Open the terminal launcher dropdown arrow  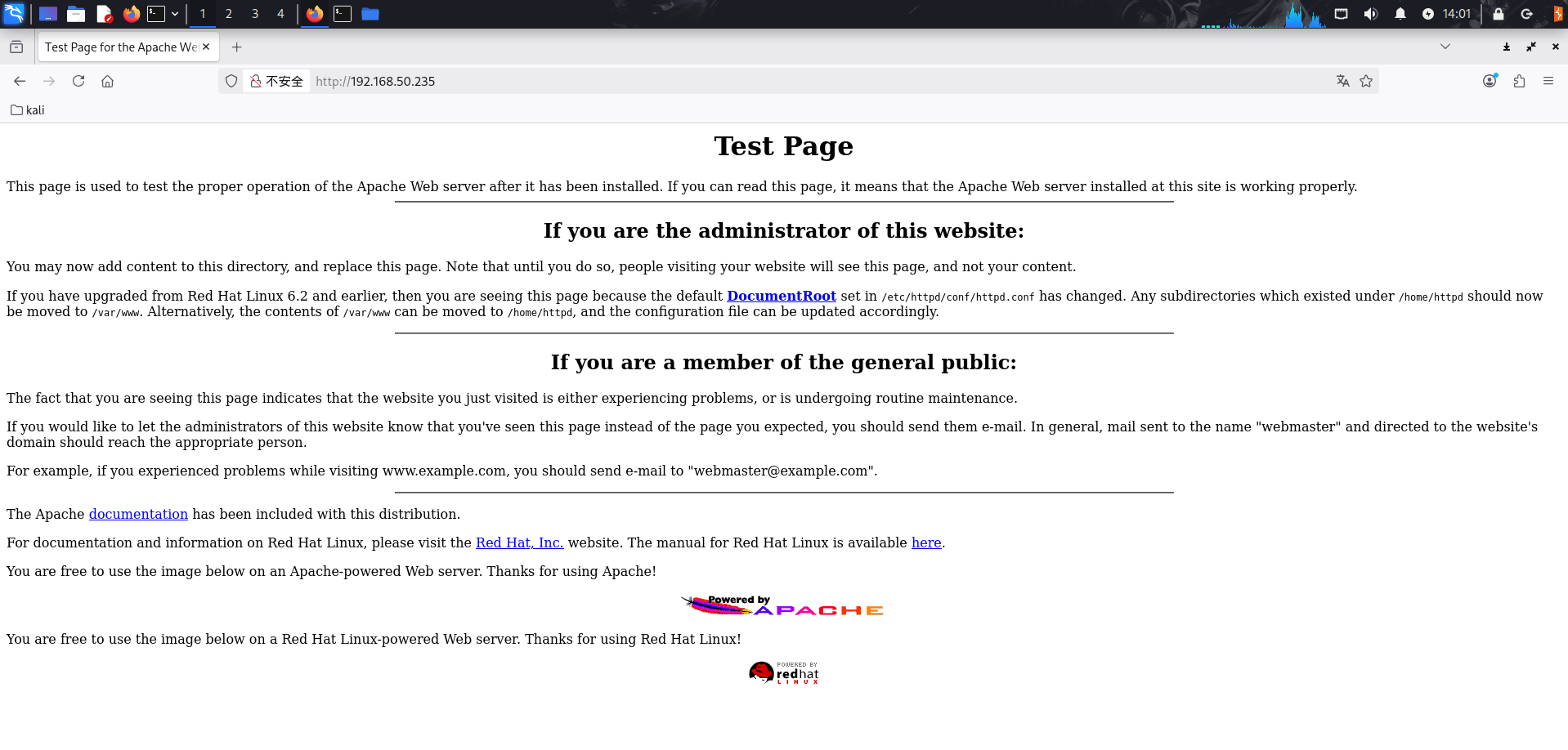point(175,14)
